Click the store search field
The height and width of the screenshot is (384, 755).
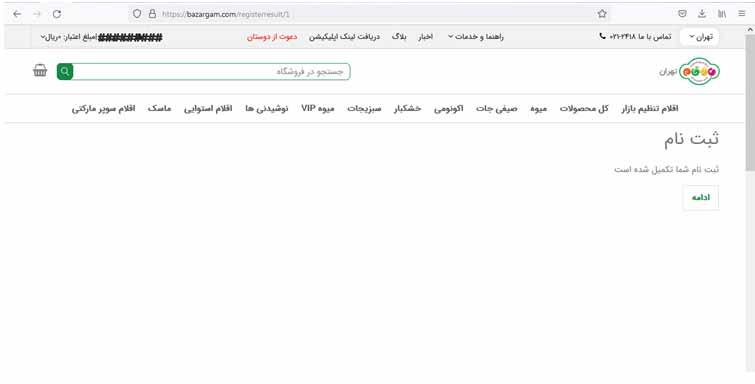pos(211,71)
